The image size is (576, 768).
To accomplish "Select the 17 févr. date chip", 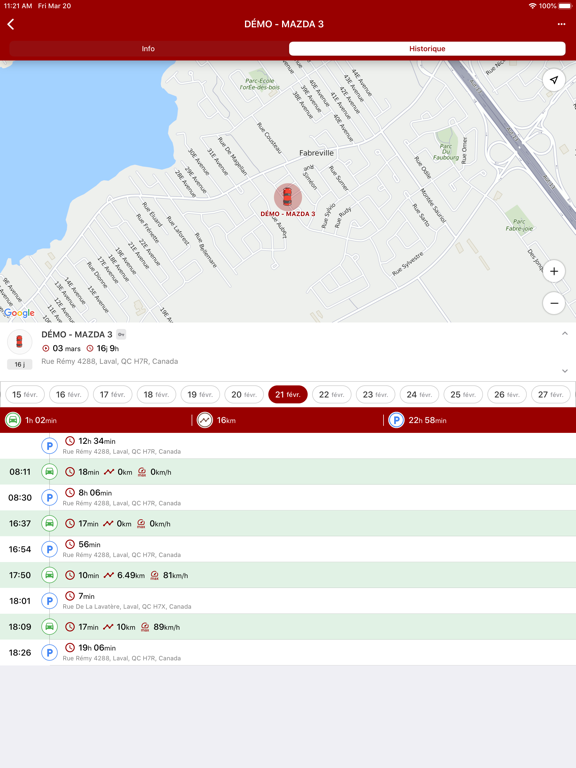I will point(113,394).
